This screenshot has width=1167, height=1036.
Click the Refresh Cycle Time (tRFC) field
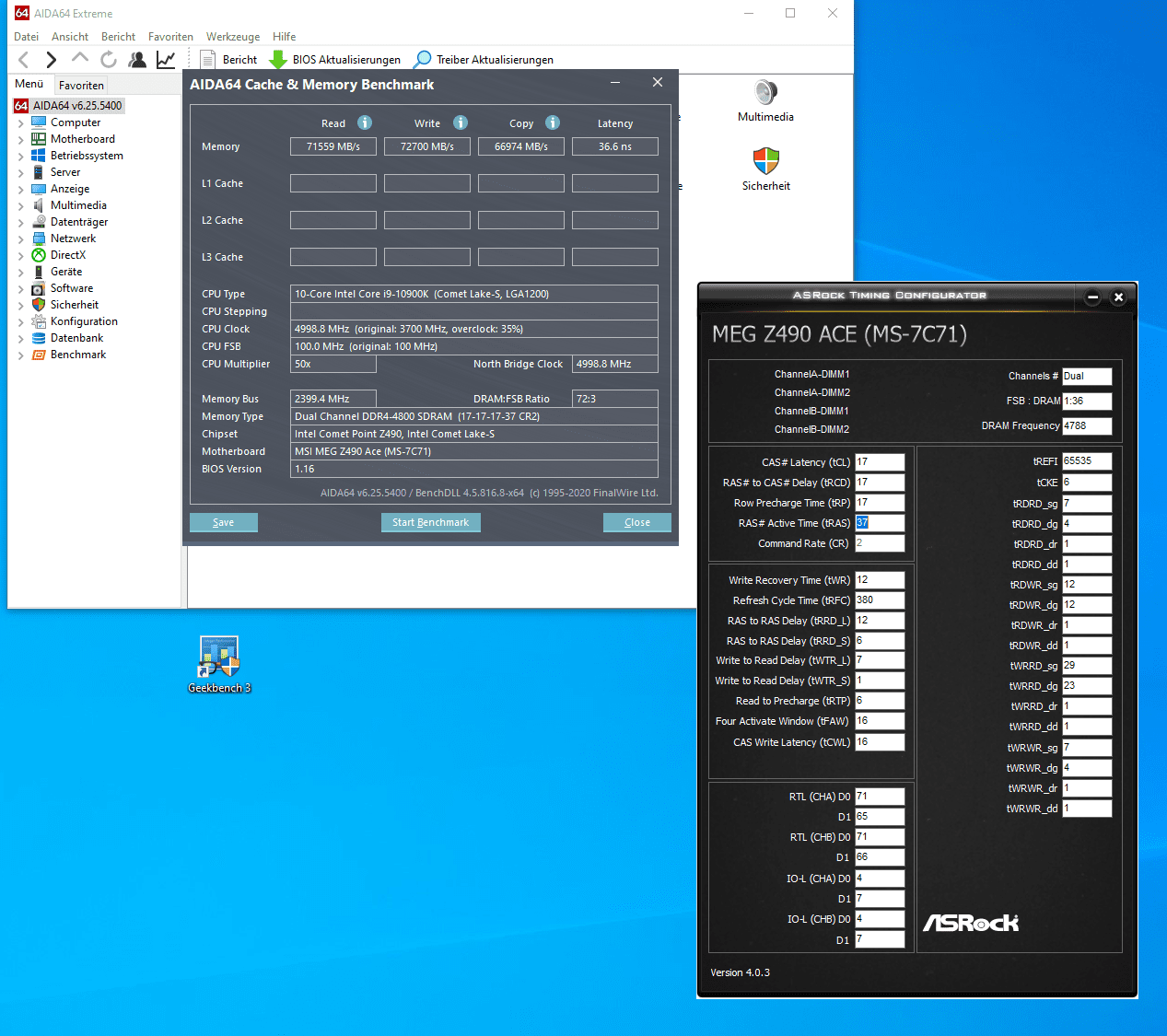pyautogui.click(x=880, y=600)
